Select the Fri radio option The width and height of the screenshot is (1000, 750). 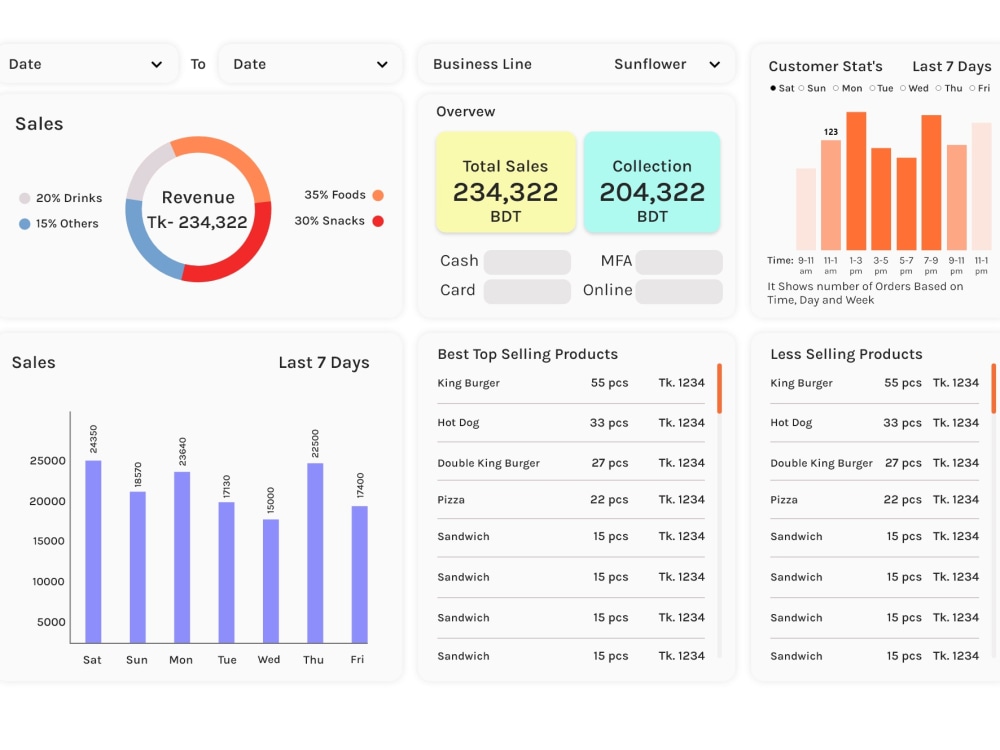click(x=973, y=88)
